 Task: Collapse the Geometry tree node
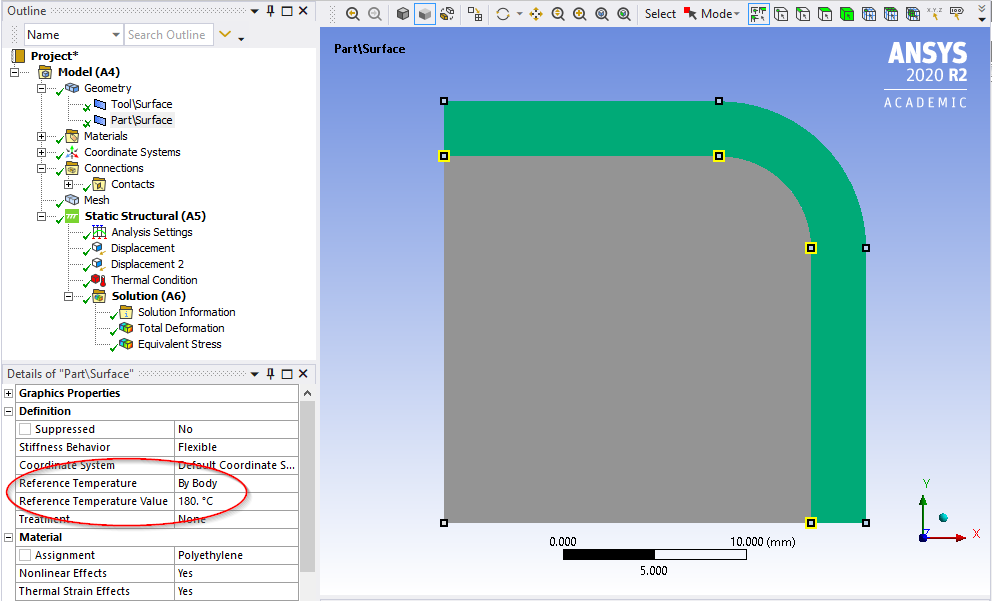(41, 88)
